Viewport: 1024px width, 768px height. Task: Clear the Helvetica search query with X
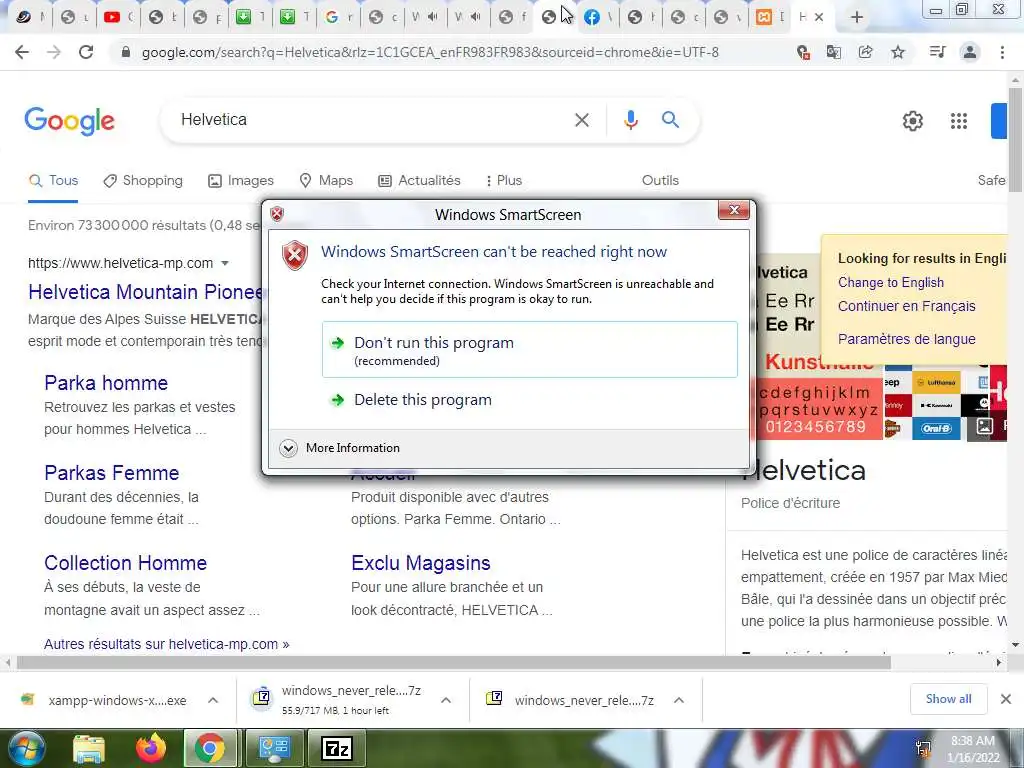pos(582,120)
